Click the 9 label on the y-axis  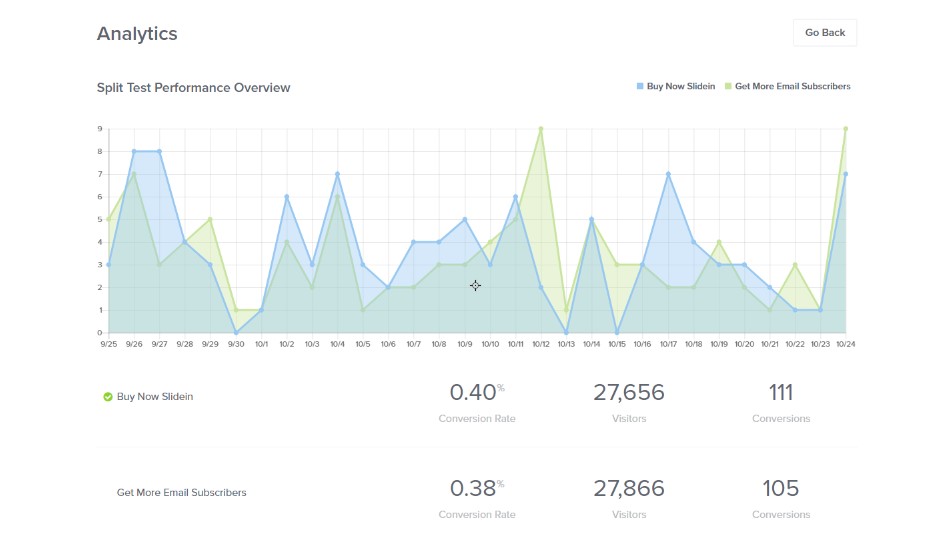pyautogui.click(x=100, y=129)
